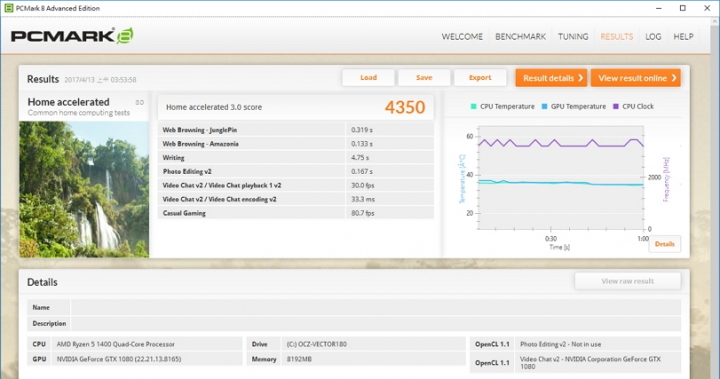Screen dimensions: 720x379
Task: Click the View raw result button
Action: tap(627, 281)
